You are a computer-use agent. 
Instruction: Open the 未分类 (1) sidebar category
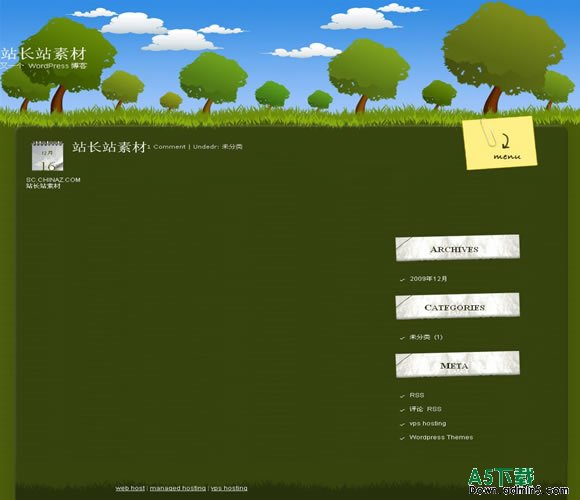pyautogui.click(x=426, y=337)
